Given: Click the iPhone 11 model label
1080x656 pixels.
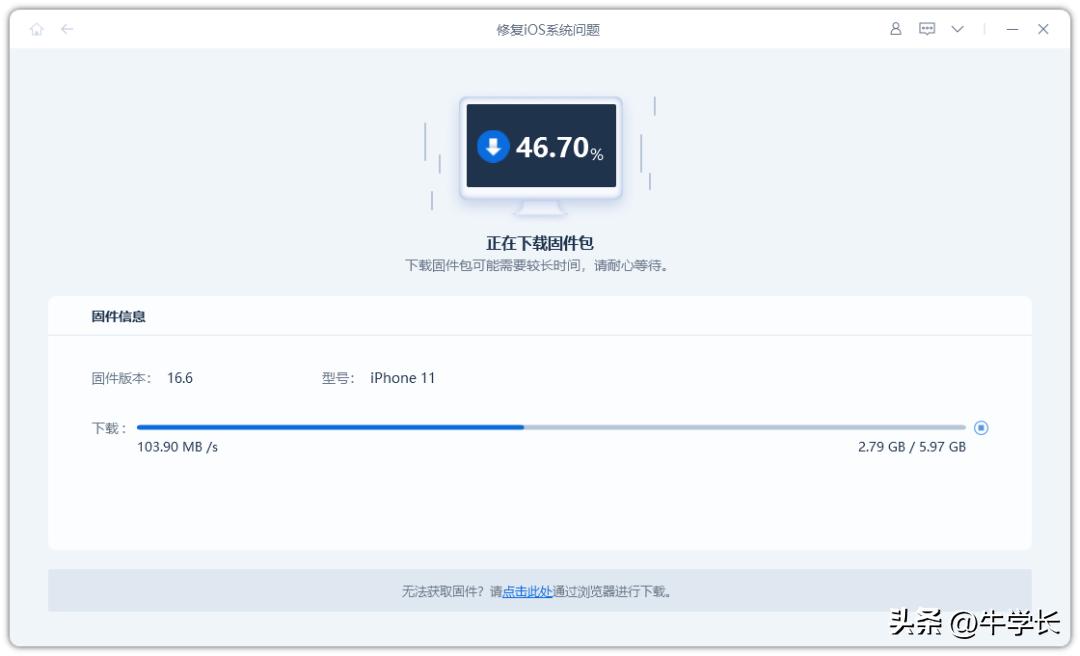Looking at the screenshot, I should pos(401,377).
